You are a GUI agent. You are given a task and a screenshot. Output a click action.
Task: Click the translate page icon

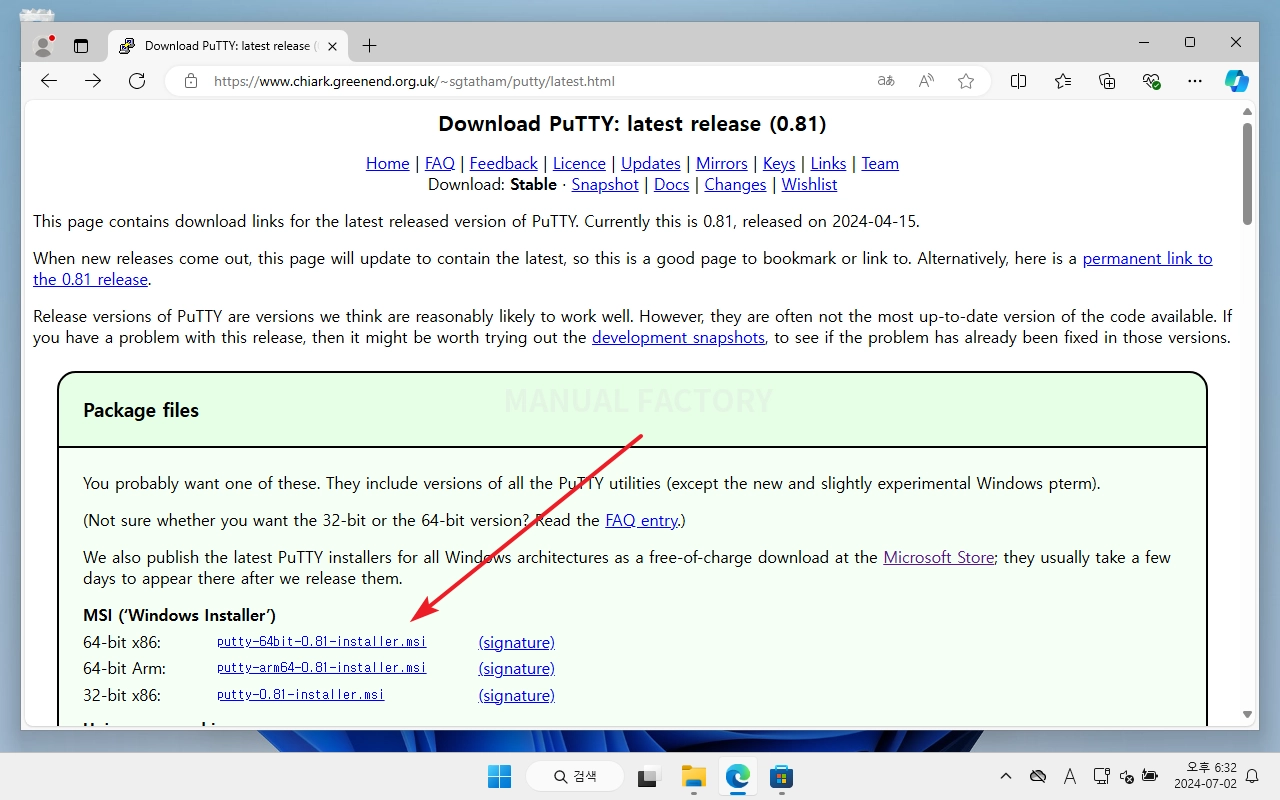[x=886, y=81]
